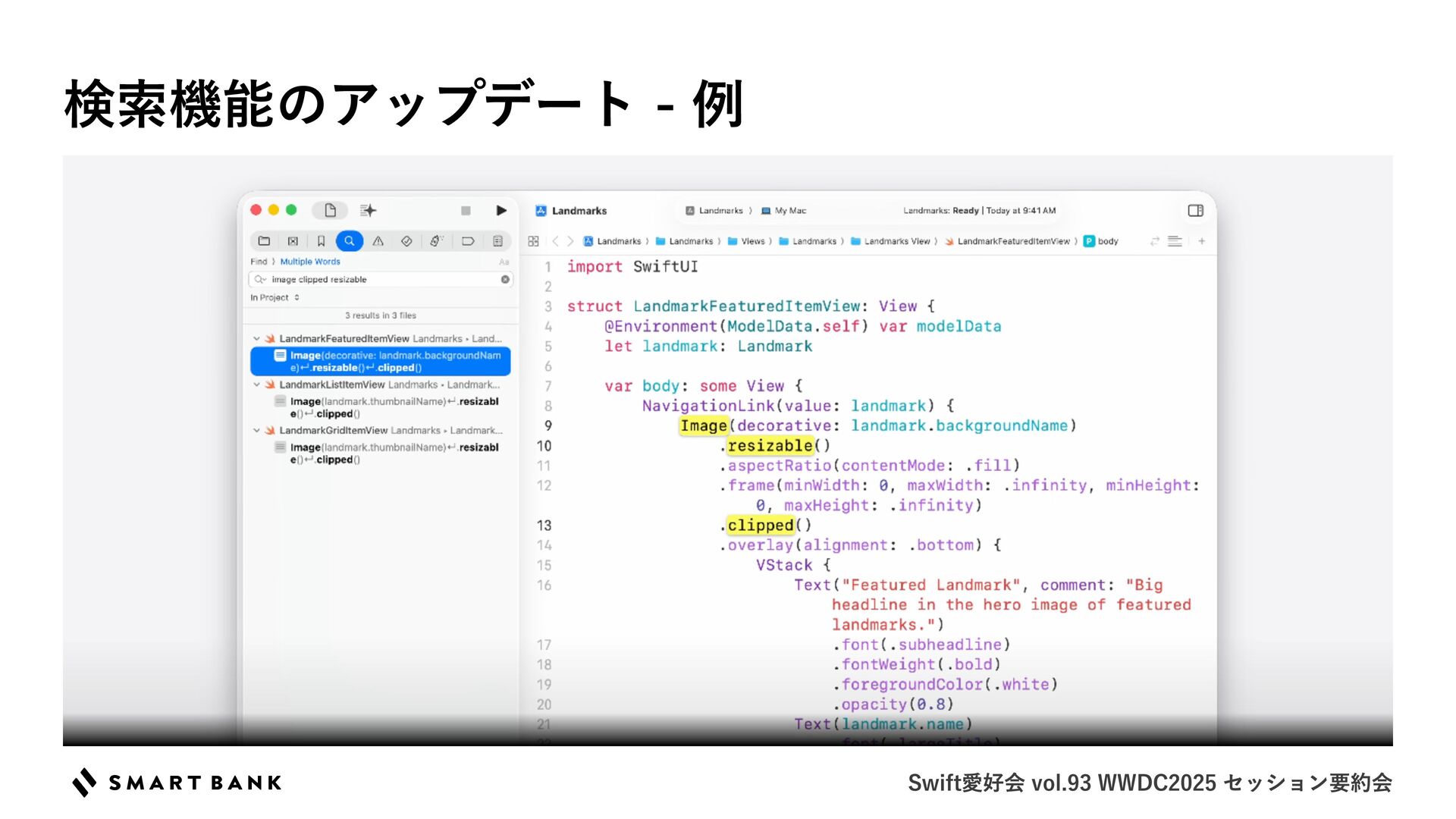The image size is (1456, 819).
Task: Select the Landmarks scheme in toolbar
Action: coord(714,211)
